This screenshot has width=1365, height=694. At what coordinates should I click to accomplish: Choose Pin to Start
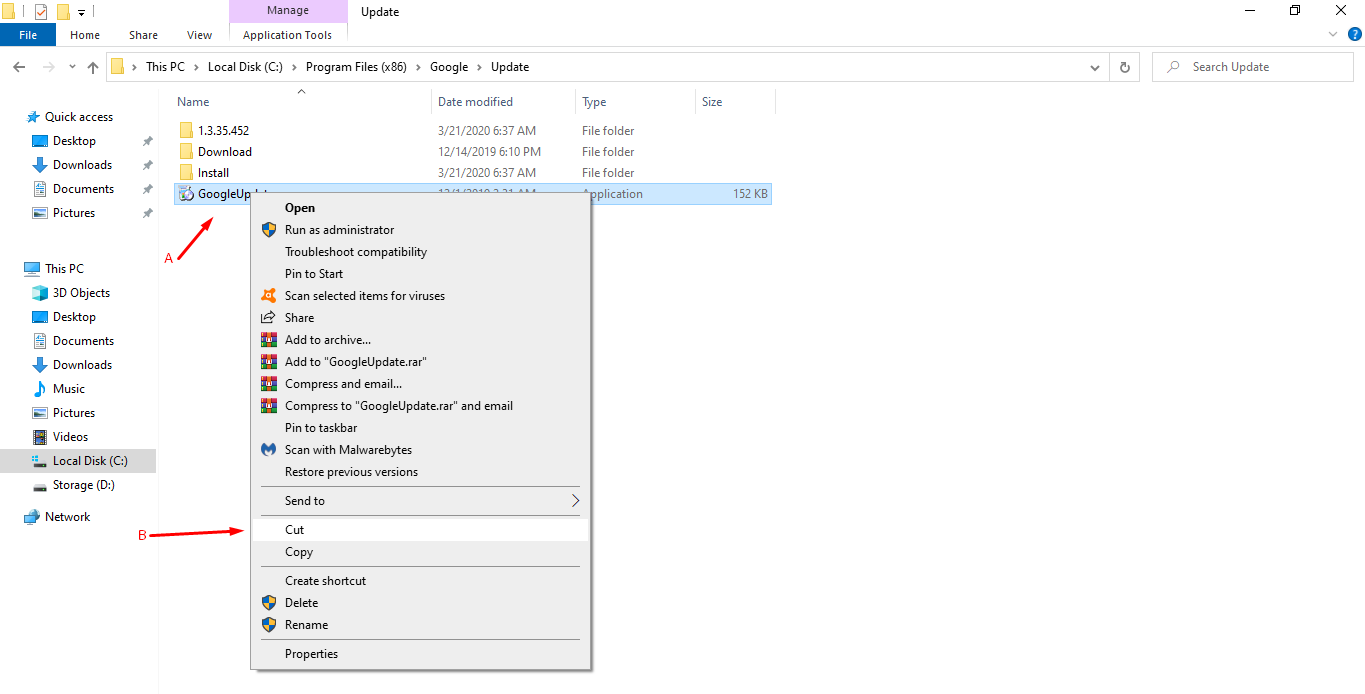click(420, 274)
